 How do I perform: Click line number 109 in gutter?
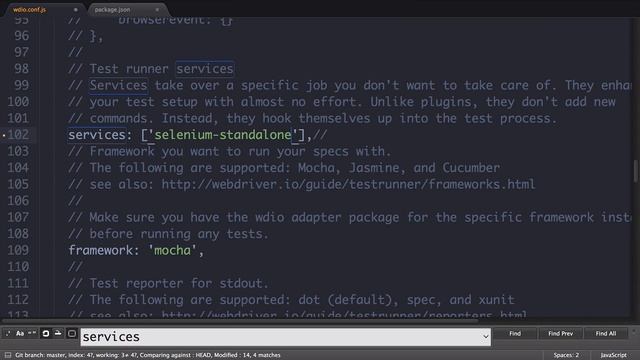[x=18, y=250]
